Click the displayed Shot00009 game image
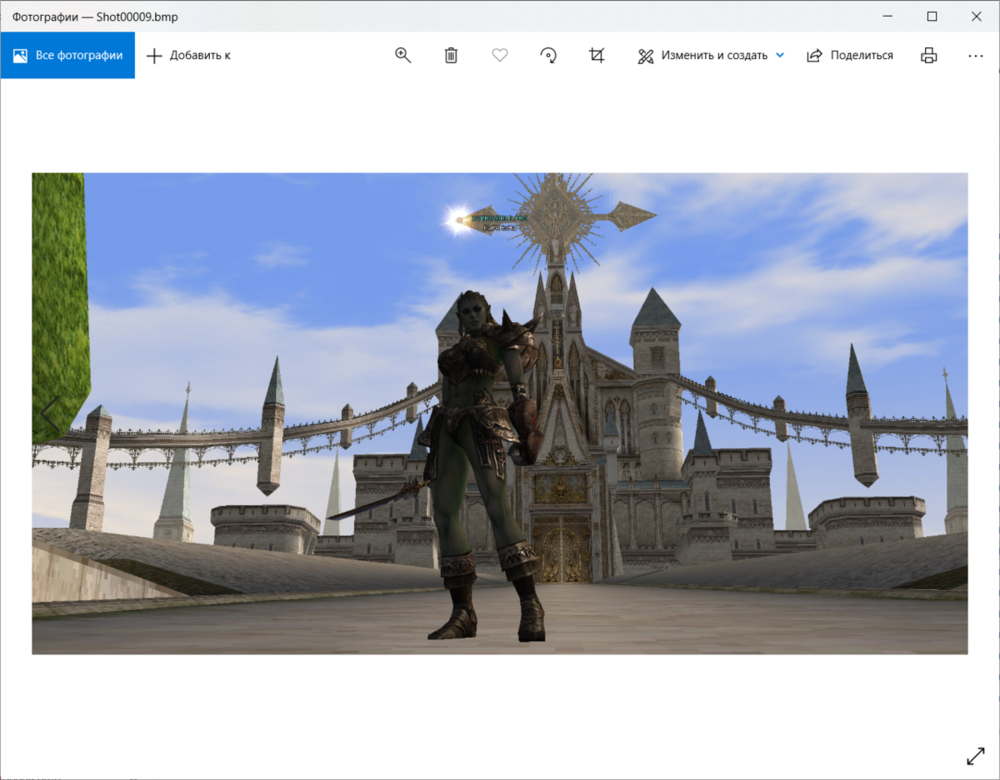The height and width of the screenshot is (780, 1000). [500, 413]
